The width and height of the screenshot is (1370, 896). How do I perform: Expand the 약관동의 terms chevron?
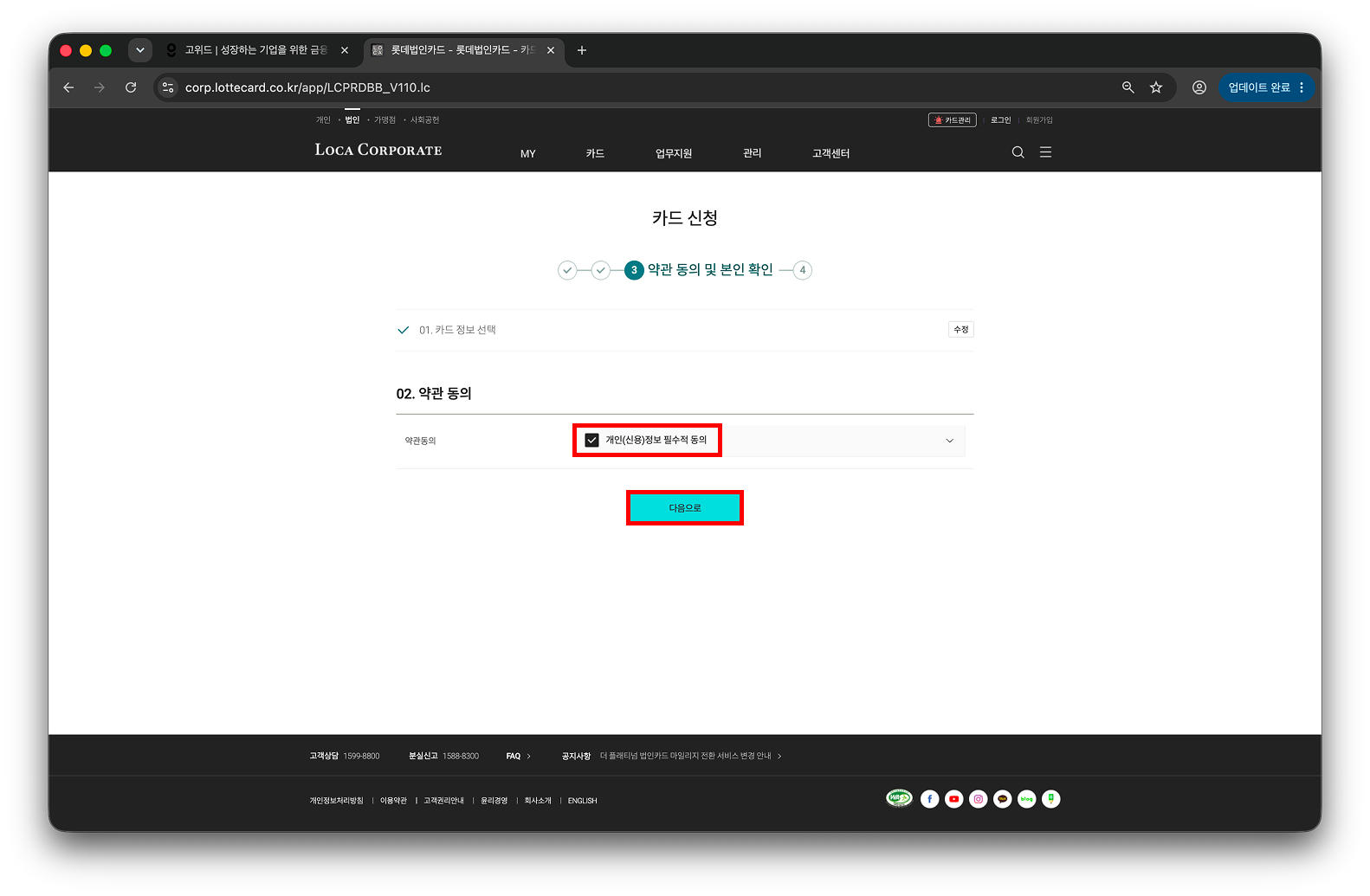tap(949, 441)
